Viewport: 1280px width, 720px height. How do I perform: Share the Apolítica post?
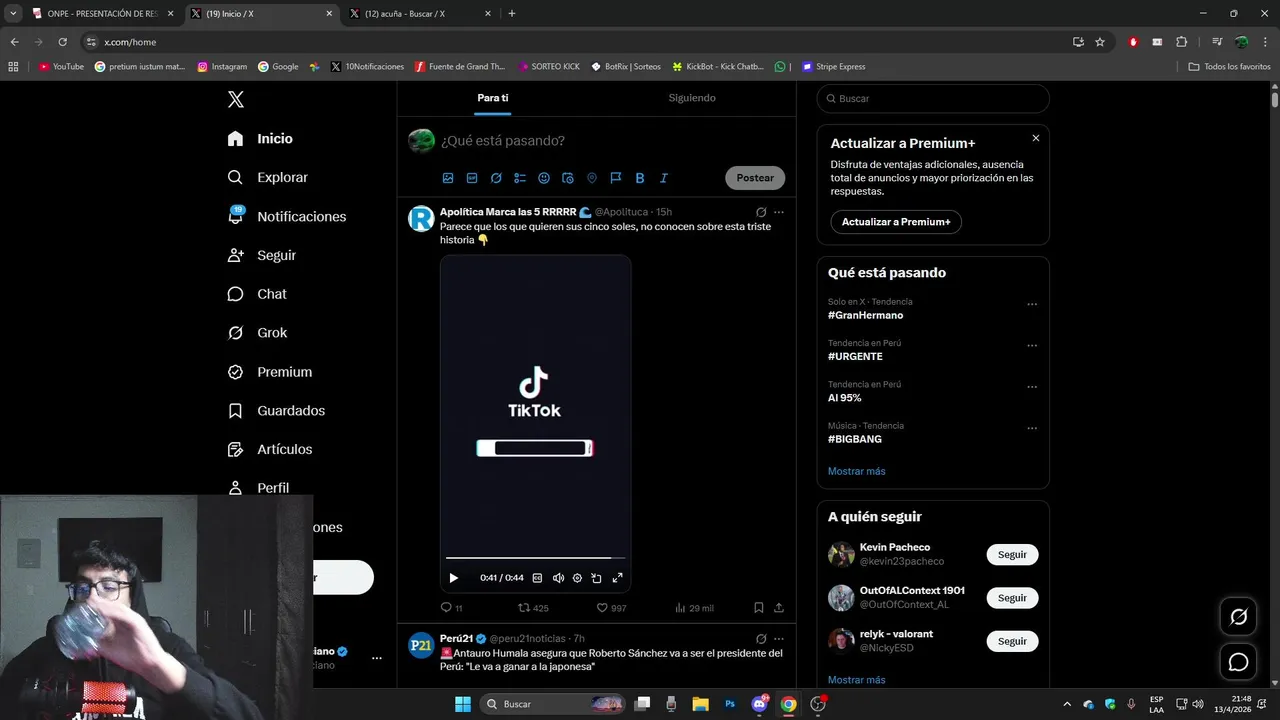coord(779,608)
